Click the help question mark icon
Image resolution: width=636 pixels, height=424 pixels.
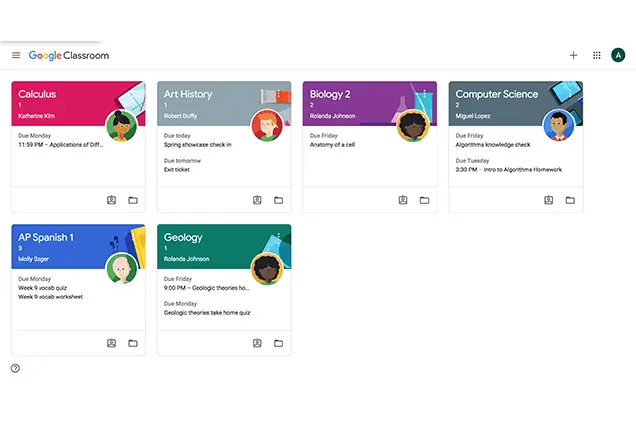(x=15, y=368)
